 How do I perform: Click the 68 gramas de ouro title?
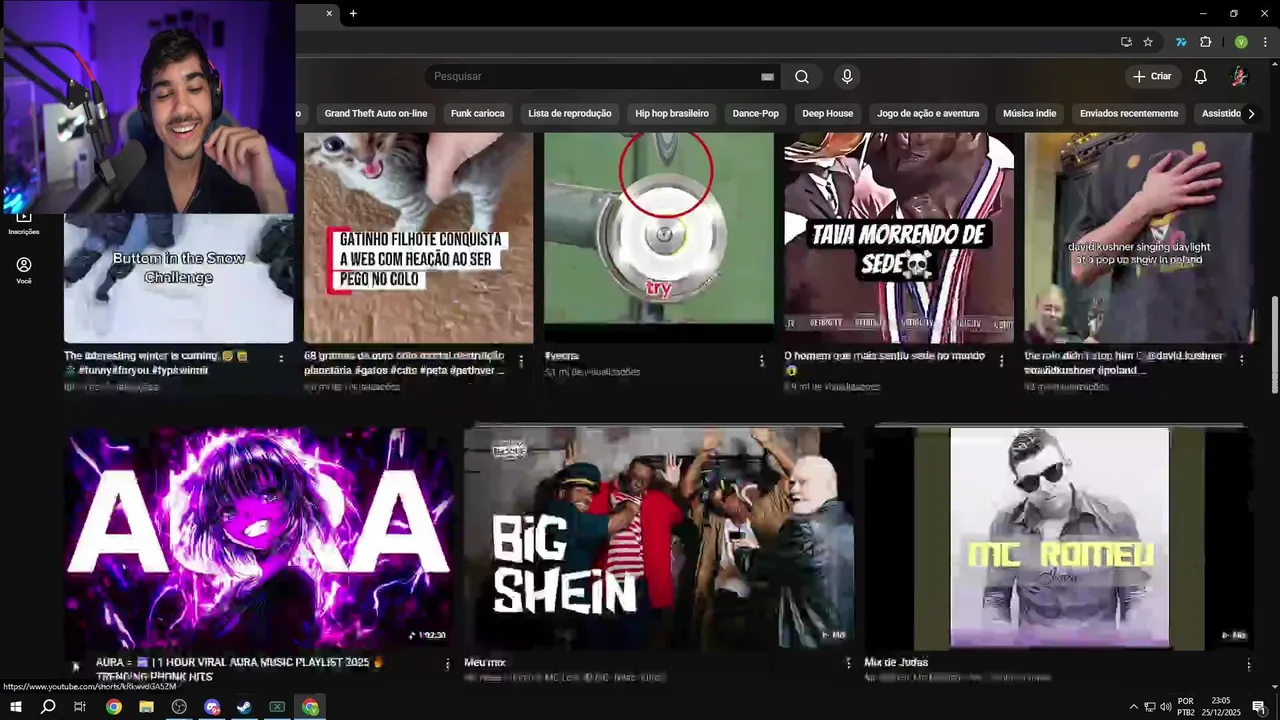405,363
